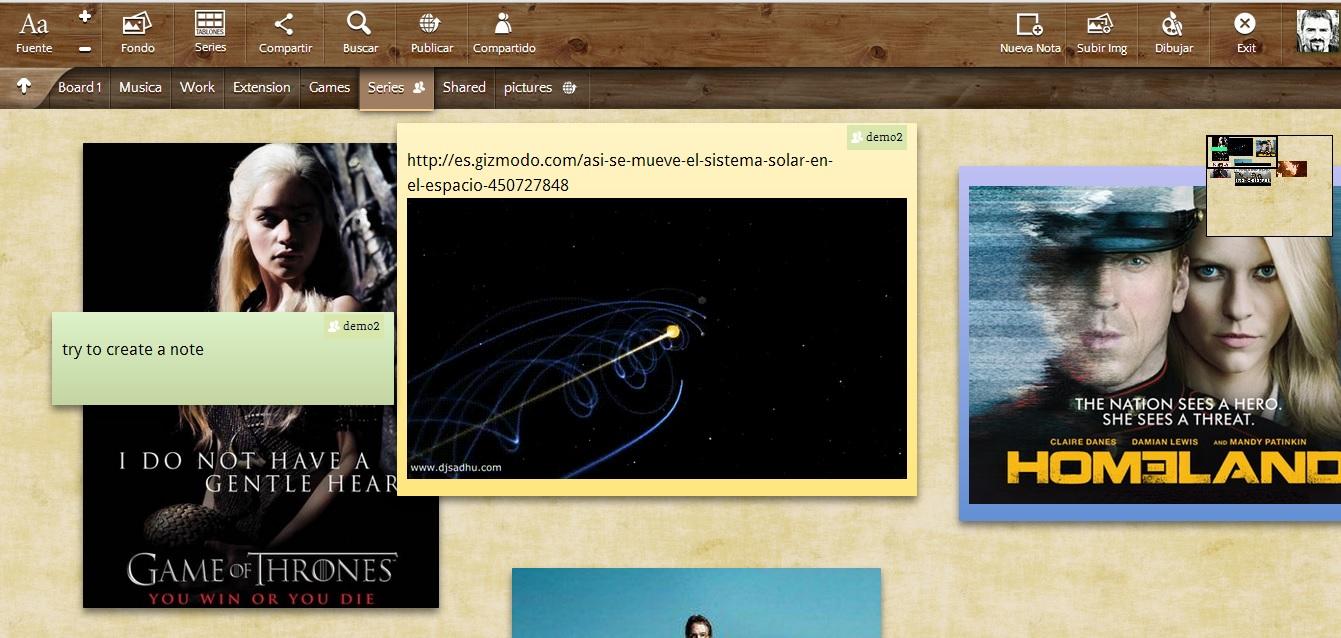
Task: Open Fondo background picker
Action: [138, 33]
